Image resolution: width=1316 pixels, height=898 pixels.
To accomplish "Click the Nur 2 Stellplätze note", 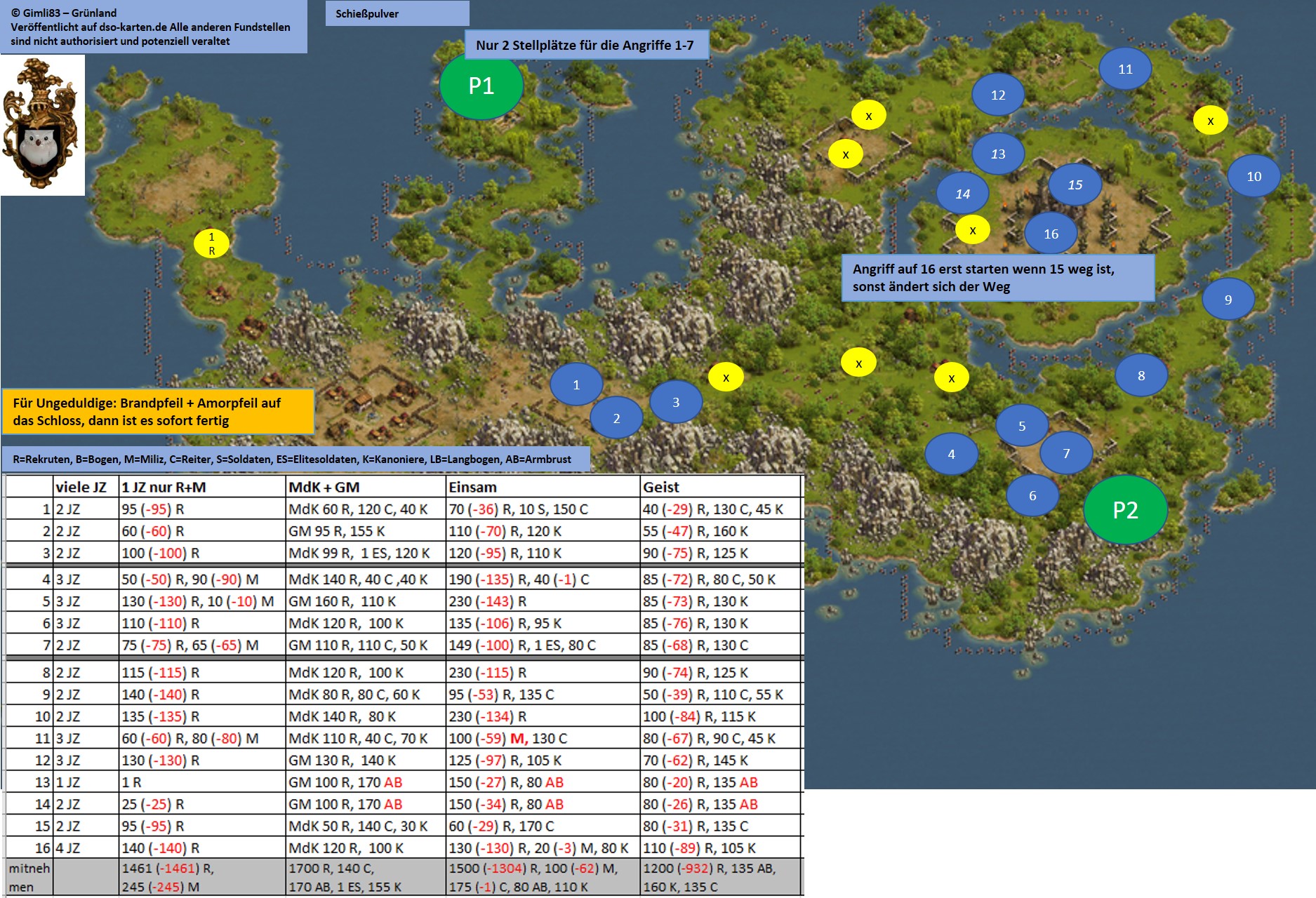I will 585,45.
